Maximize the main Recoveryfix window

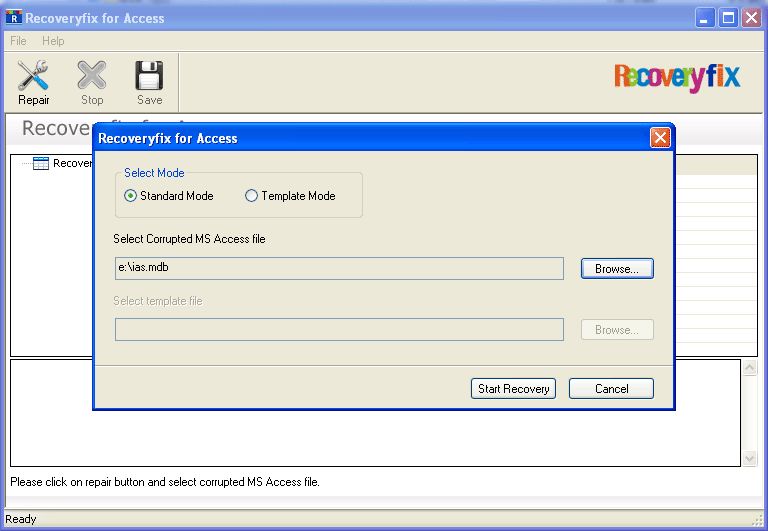[x=728, y=19]
